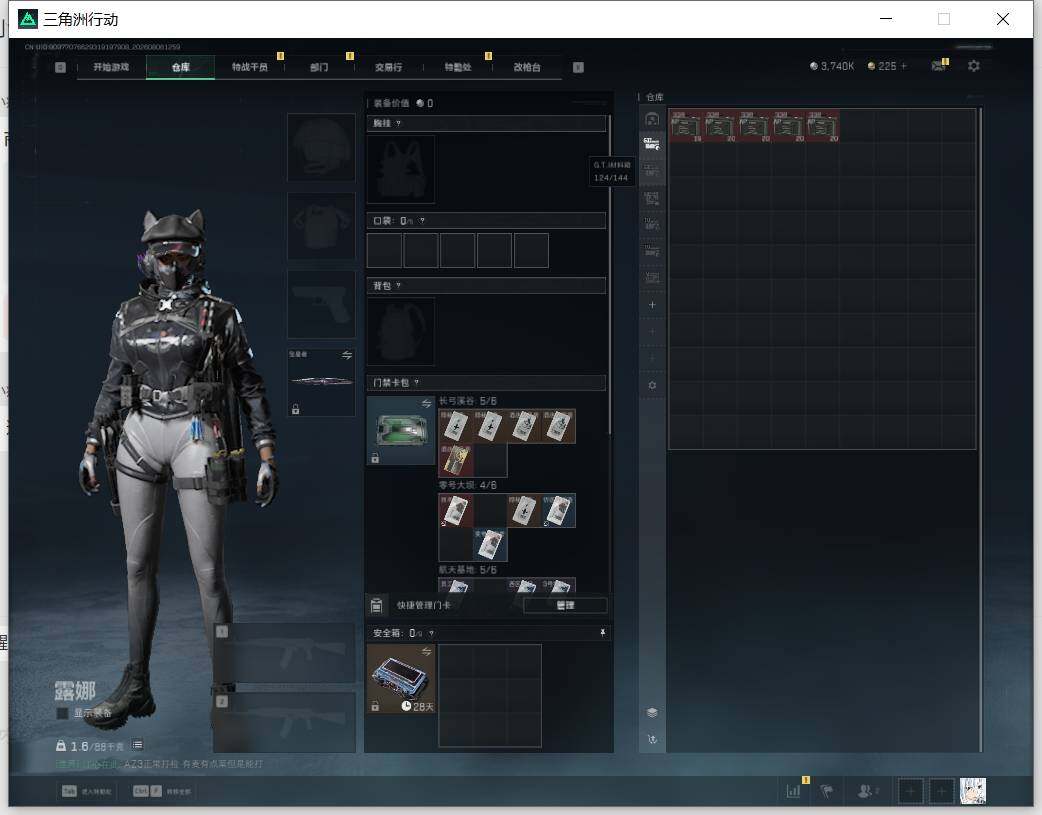Open the mail/notification icon beside settings

pyautogui.click(x=938, y=66)
